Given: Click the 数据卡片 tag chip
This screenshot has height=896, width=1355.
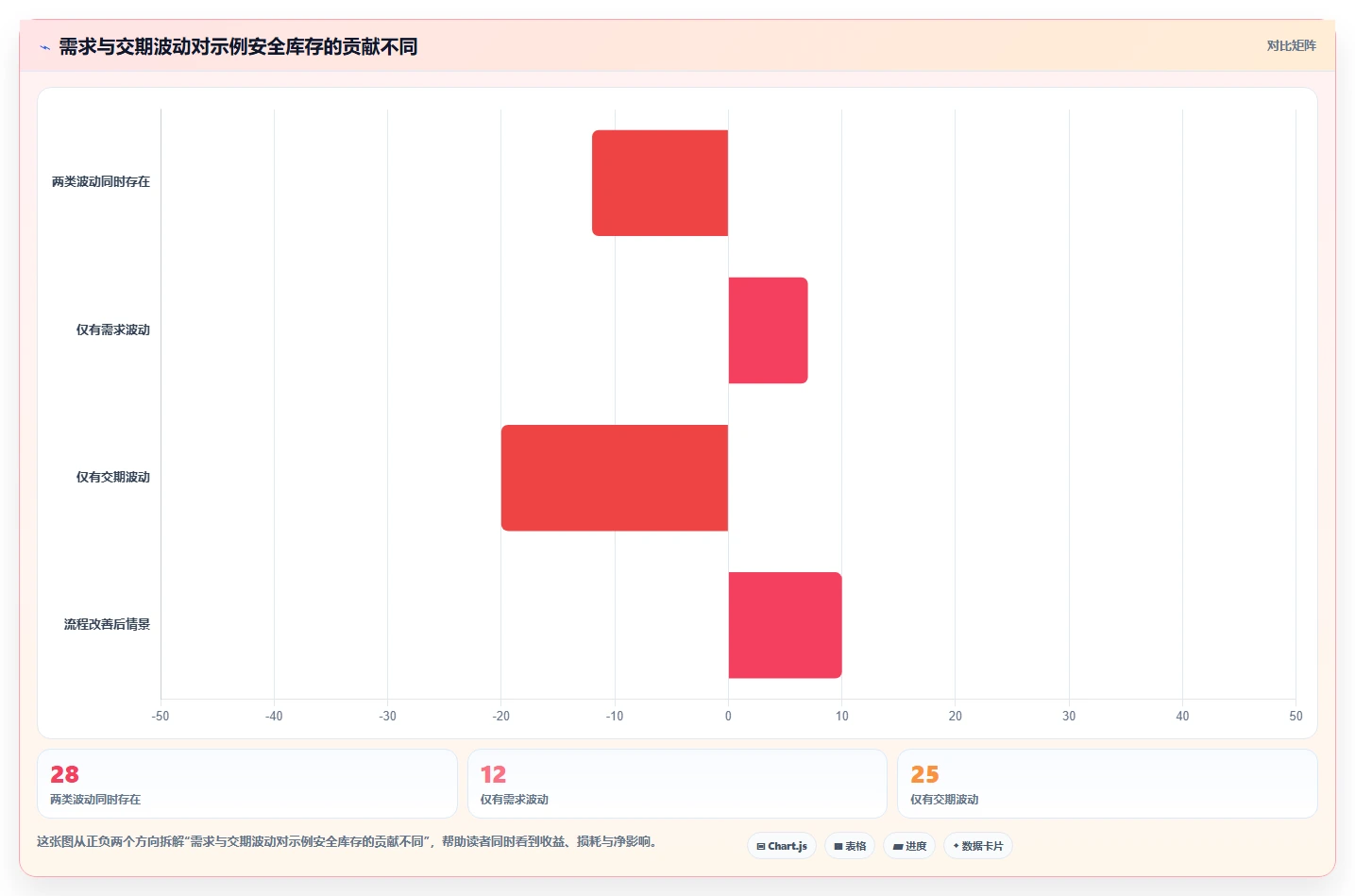Looking at the screenshot, I should coord(978,846).
